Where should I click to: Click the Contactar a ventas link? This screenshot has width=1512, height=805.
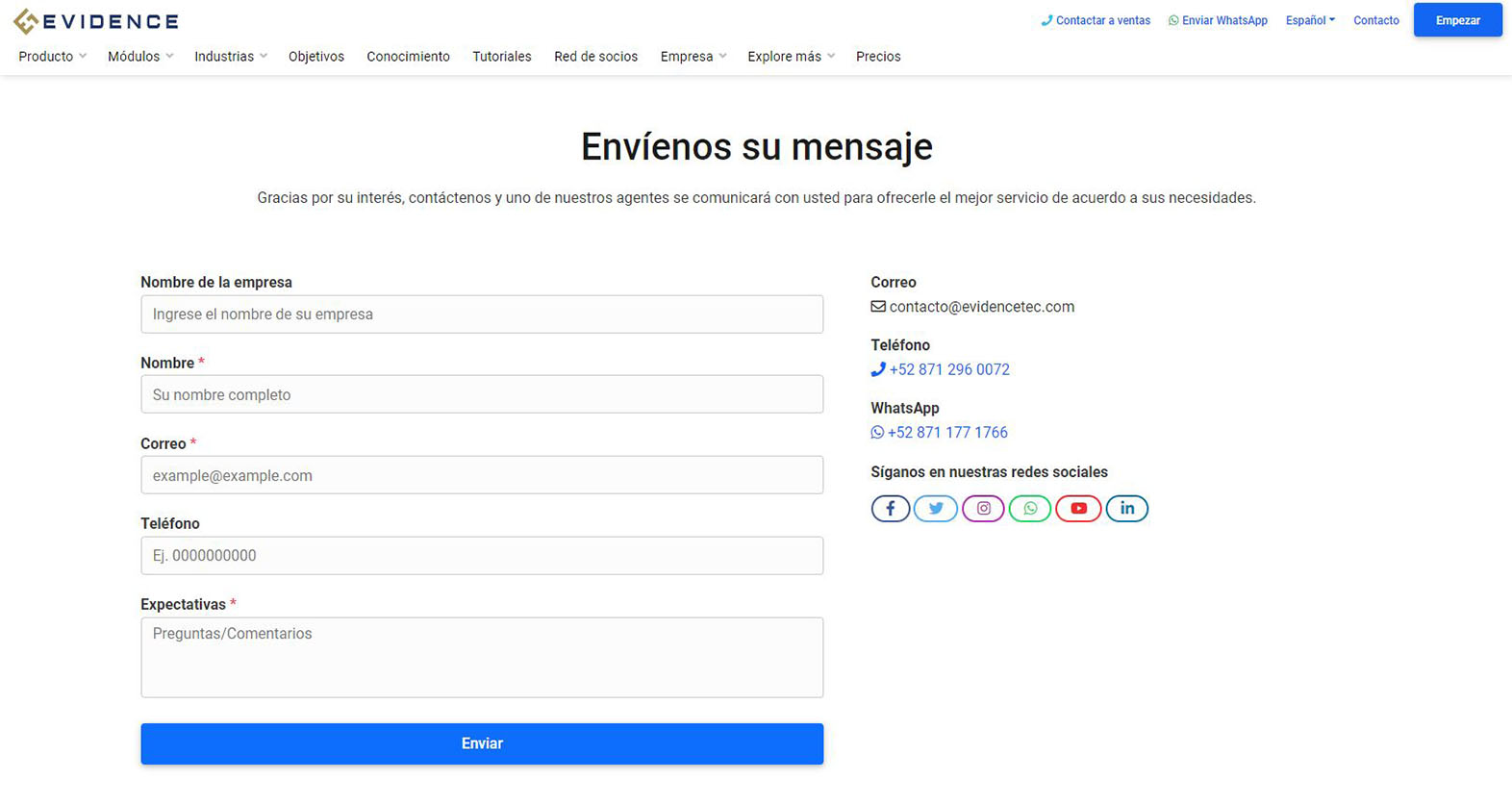[x=1096, y=20]
